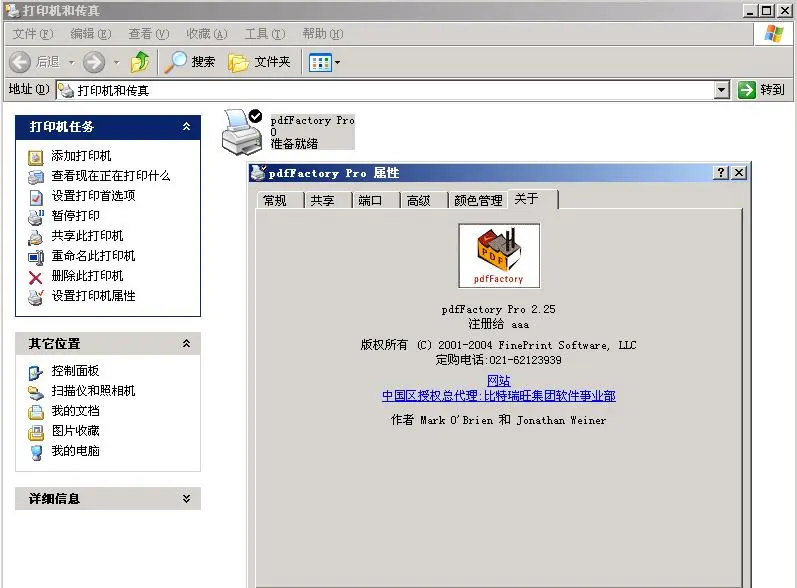Select the 关于 tab
This screenshot has height=588, width=797.
[x=533, y=199]
